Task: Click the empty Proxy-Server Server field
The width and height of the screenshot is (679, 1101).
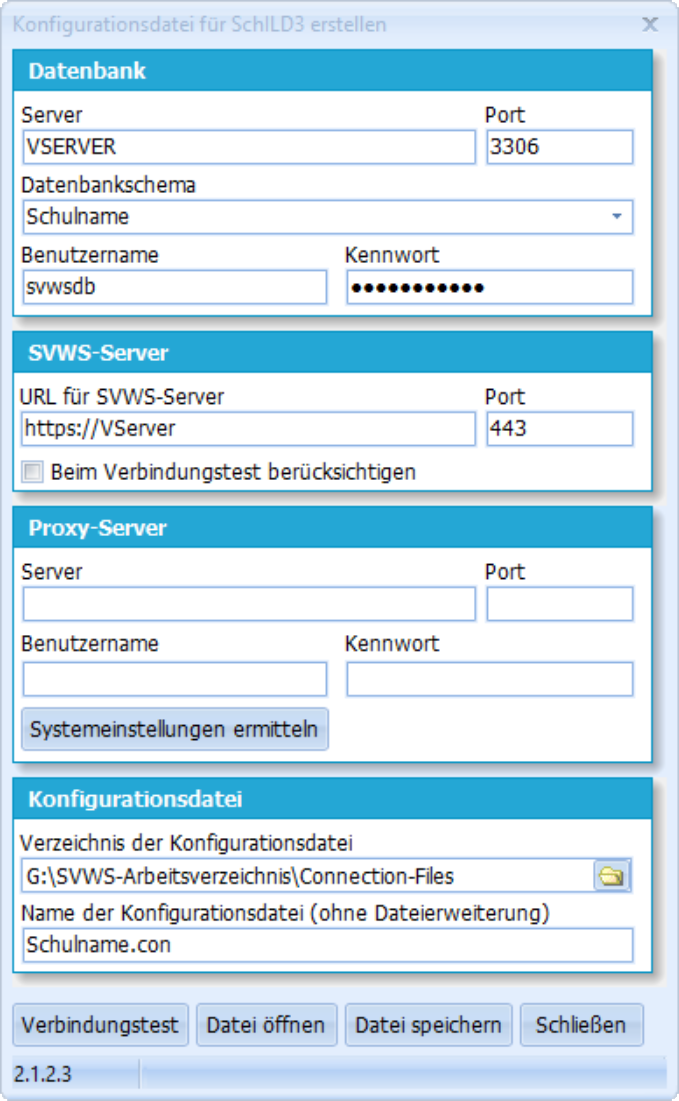Action: click(x=249, y=604)
